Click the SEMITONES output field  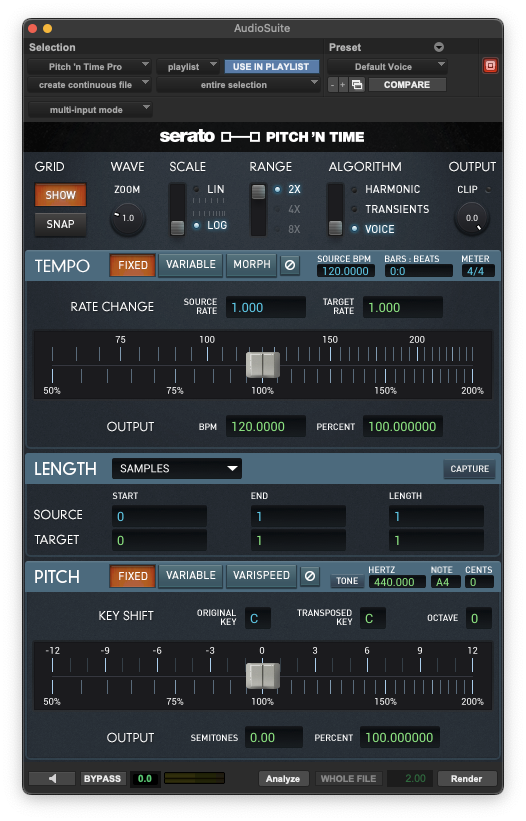tap(274, 737)
